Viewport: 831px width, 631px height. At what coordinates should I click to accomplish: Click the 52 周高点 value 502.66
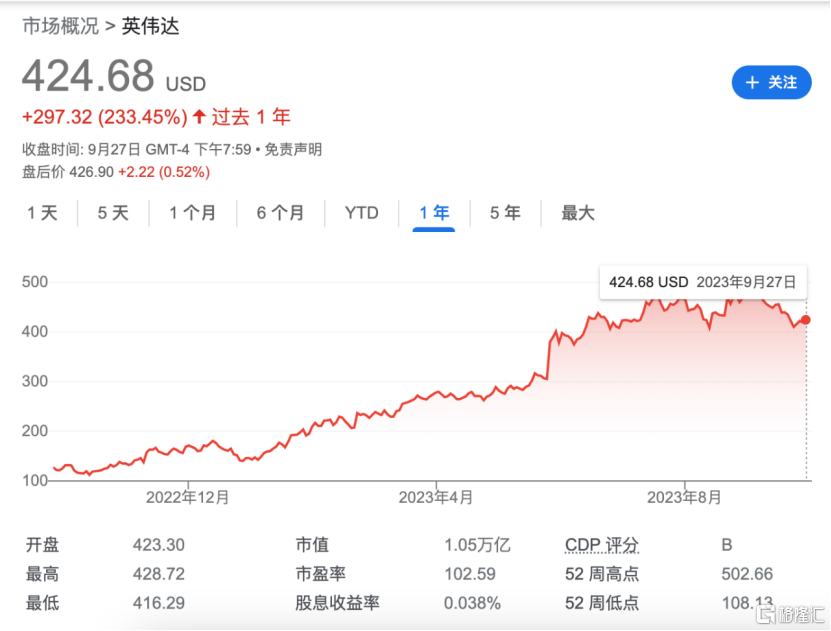(747, 574)
